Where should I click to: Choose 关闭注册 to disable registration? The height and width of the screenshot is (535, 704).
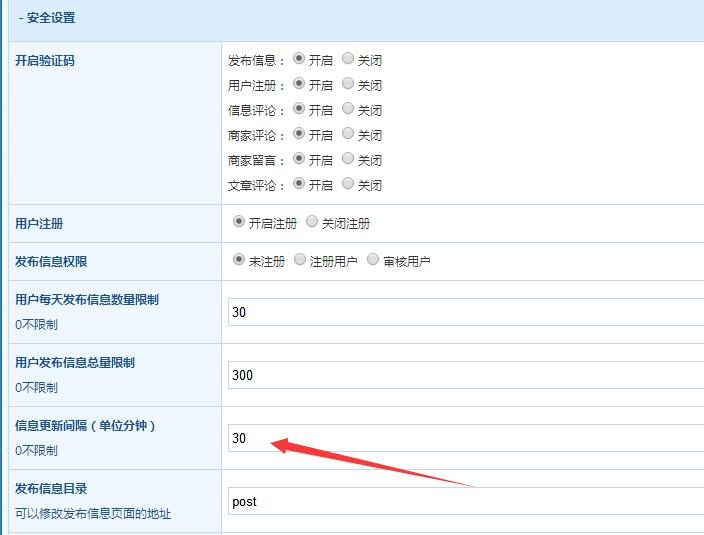pos(313,222)
